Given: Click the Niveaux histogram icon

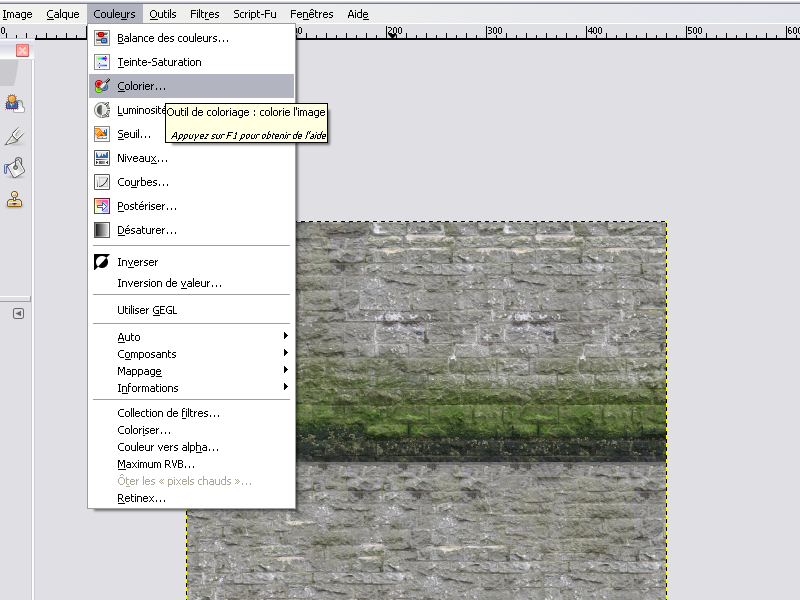Looking at the screenshot, I should [x=101, y=158].
